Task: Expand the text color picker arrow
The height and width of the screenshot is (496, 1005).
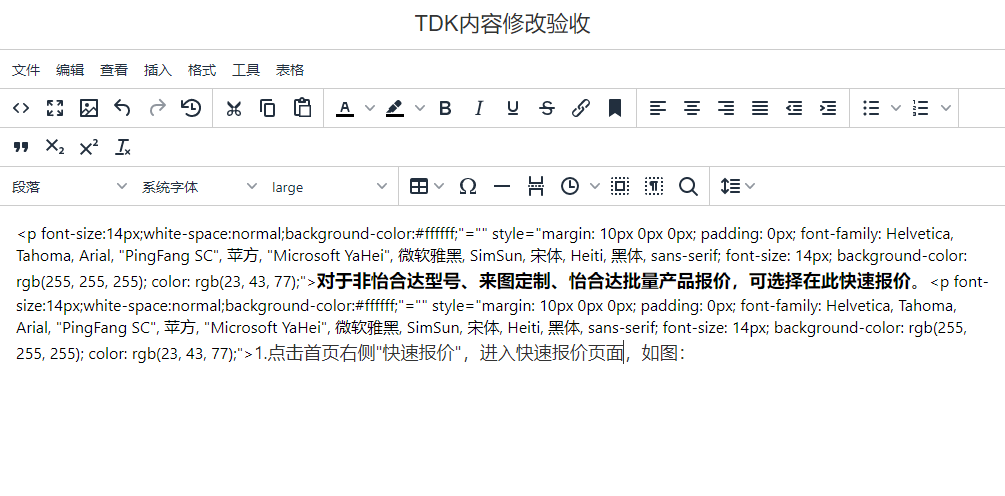Action: tap(370, 108)
